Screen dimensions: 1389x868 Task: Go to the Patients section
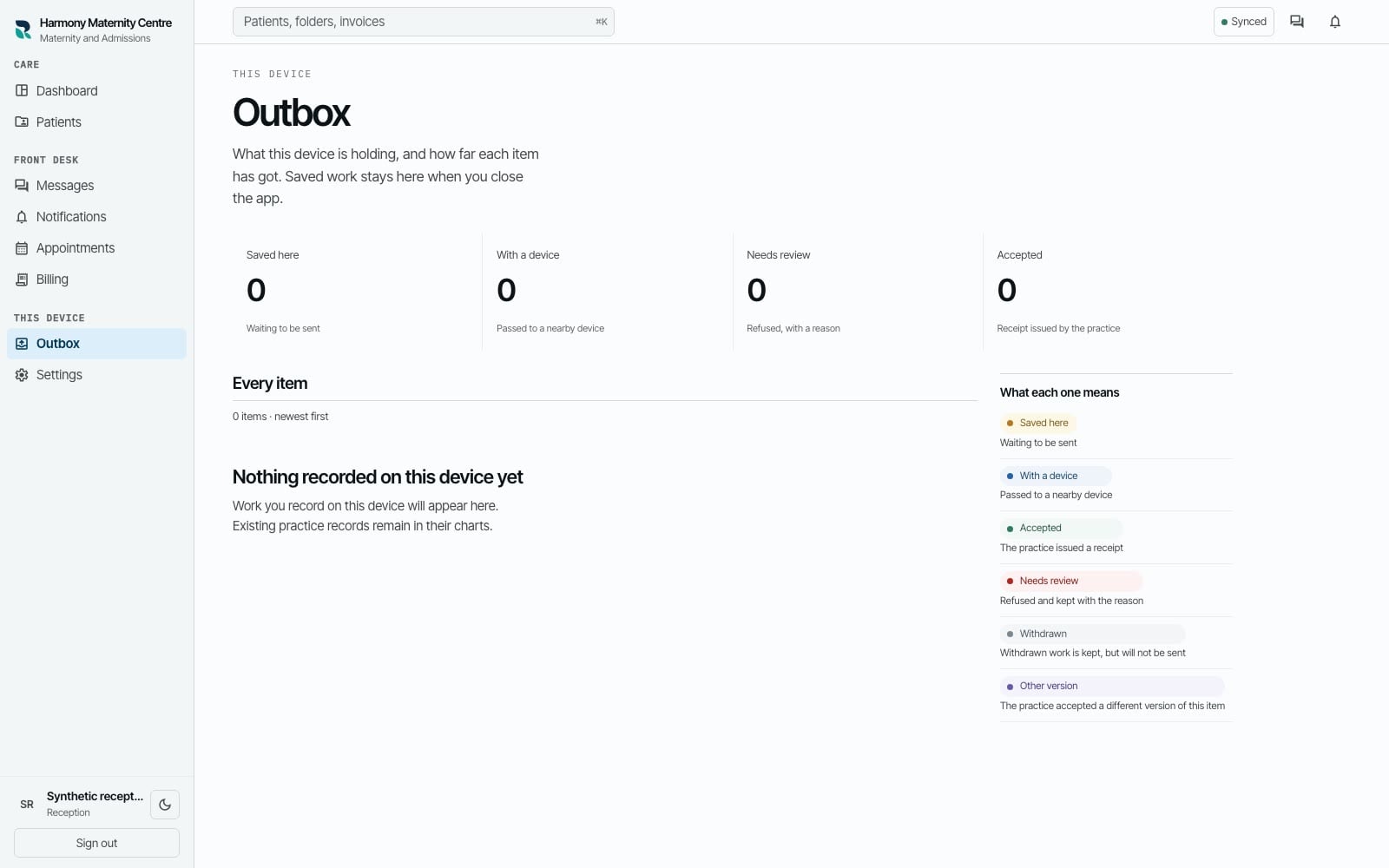(96, 122)
